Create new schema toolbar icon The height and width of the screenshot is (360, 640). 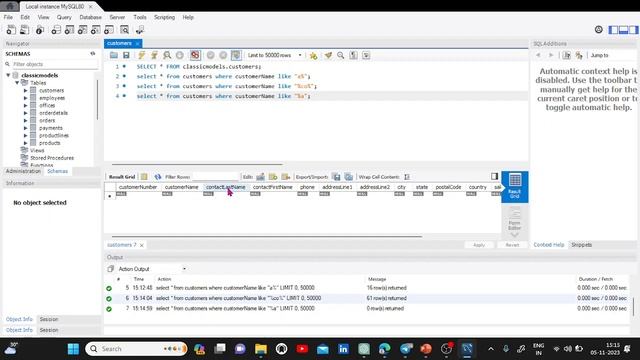click(x=56, y=30)
